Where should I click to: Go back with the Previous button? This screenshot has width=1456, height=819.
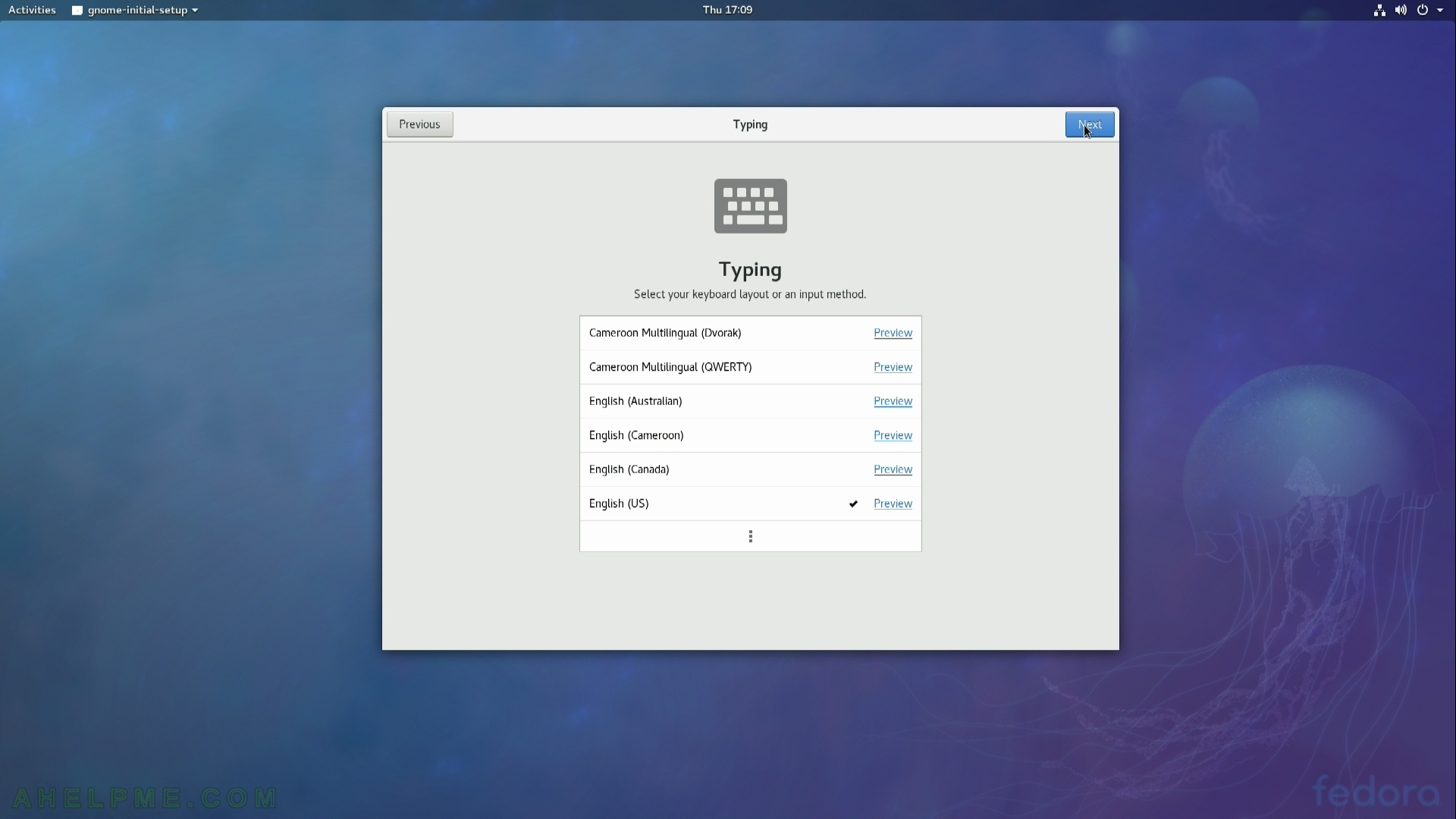point(419,124)
